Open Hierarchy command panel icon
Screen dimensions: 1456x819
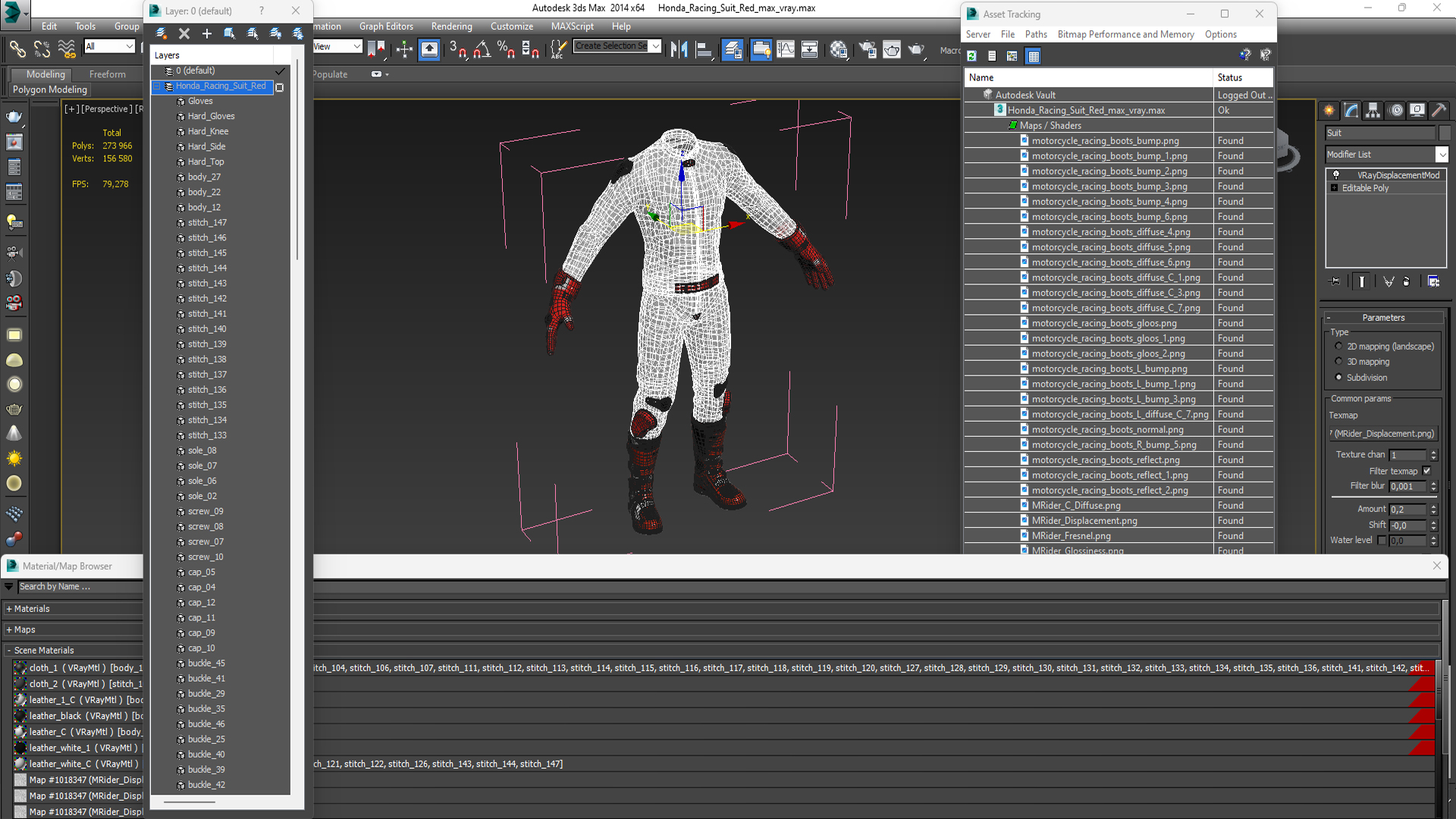[x=1373, y=110]
